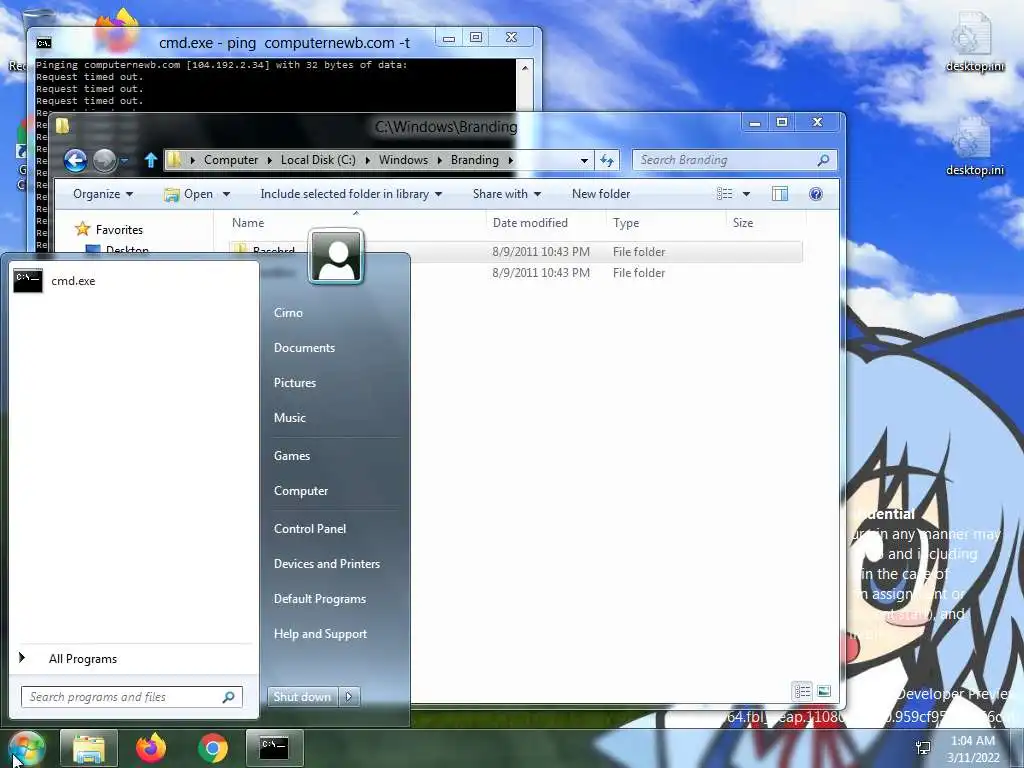Switch to cmd.exe taskbar button

274,748
